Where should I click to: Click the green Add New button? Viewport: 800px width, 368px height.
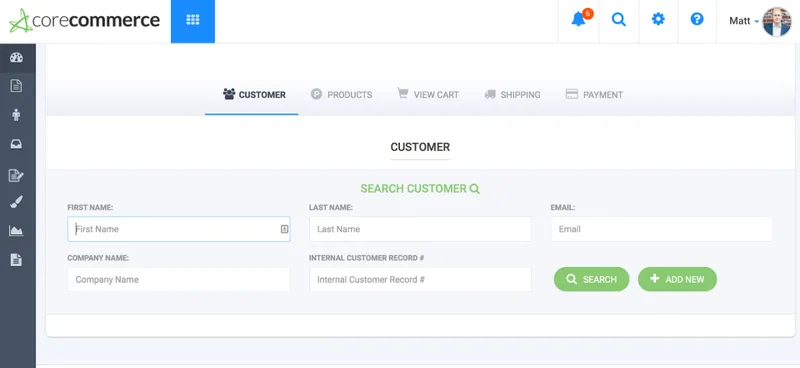pyautogui.click(x=677, y=279)
